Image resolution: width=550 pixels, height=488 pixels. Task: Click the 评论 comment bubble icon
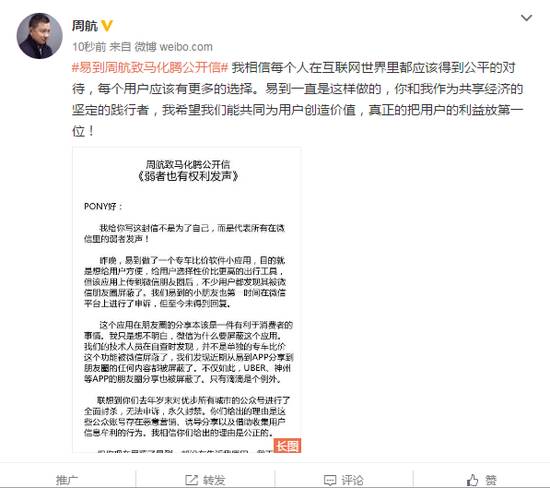pos(330,480)
